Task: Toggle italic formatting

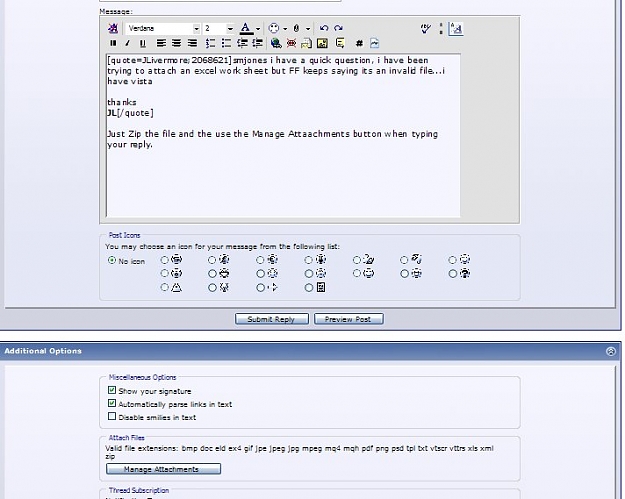Action: pyautogui.click(x=128, y=43)
